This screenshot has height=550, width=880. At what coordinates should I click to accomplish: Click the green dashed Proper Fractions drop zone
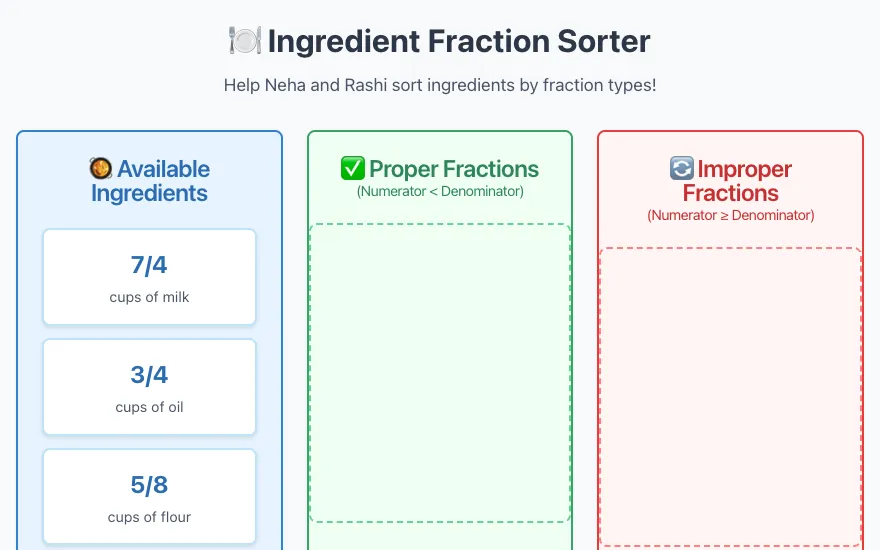coord(440,373)
